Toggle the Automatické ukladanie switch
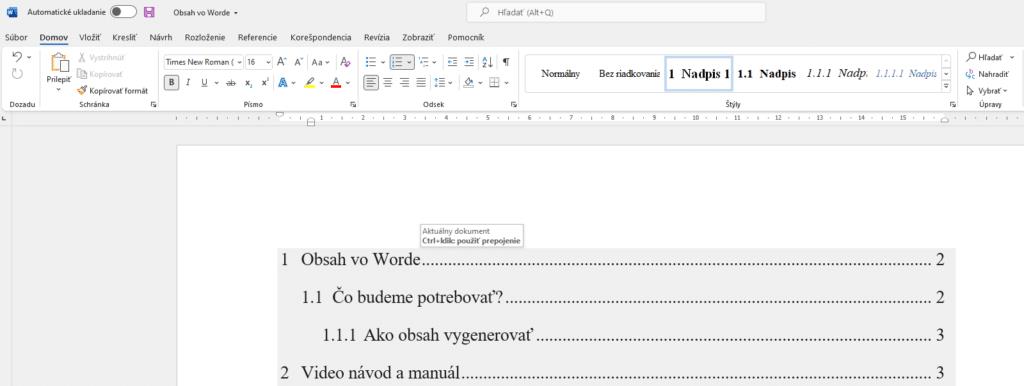1024x386 pixels. 123,12
